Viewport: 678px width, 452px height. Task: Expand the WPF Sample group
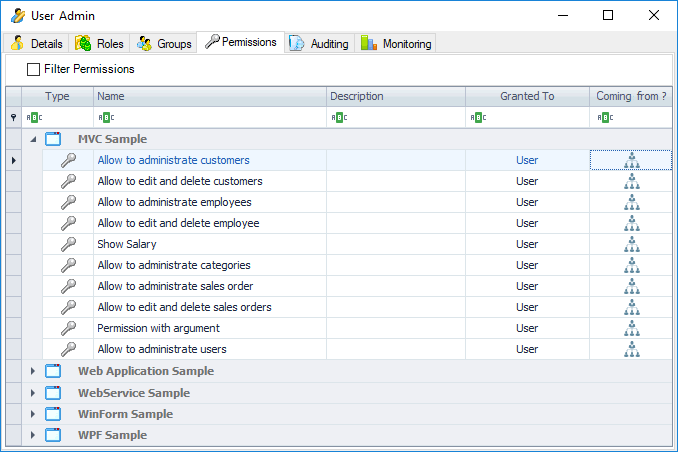pos(32,435)
